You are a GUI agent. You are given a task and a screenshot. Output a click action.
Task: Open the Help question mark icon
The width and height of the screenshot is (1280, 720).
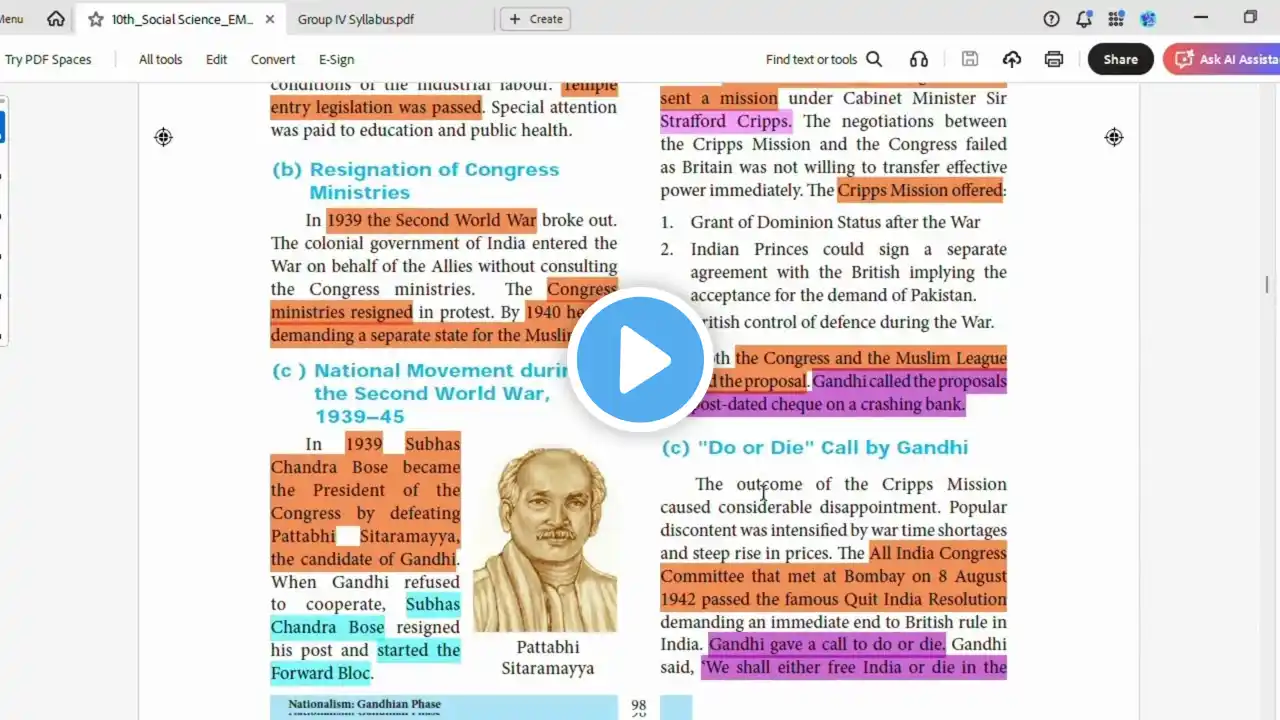point(1051,19)
